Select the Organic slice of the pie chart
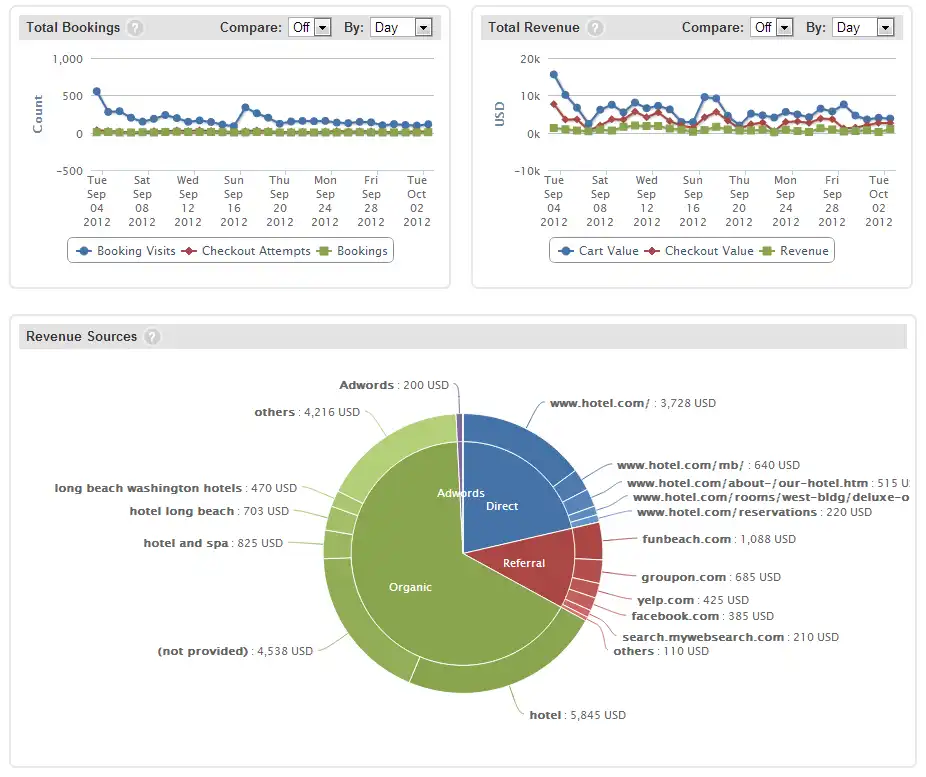 [410, 587]
